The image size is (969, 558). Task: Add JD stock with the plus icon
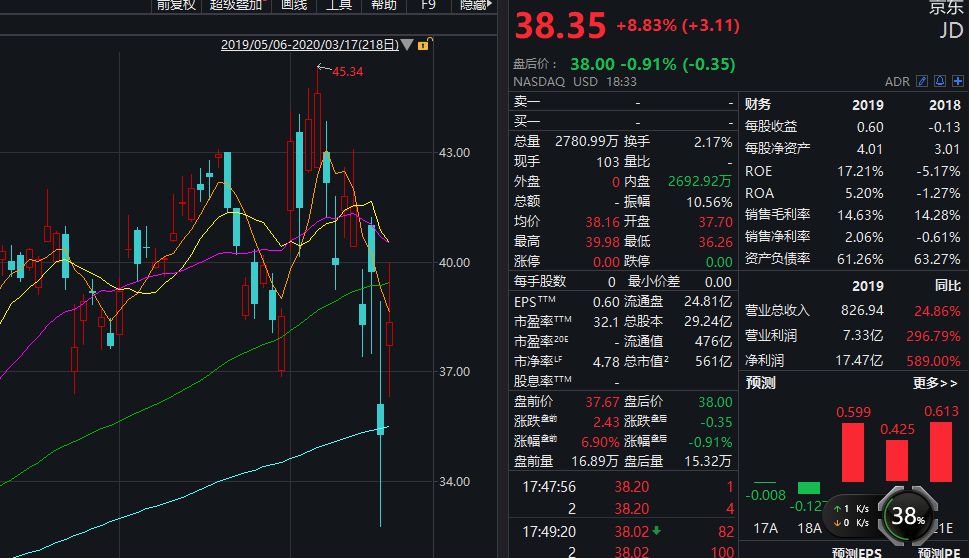[957, 81]
